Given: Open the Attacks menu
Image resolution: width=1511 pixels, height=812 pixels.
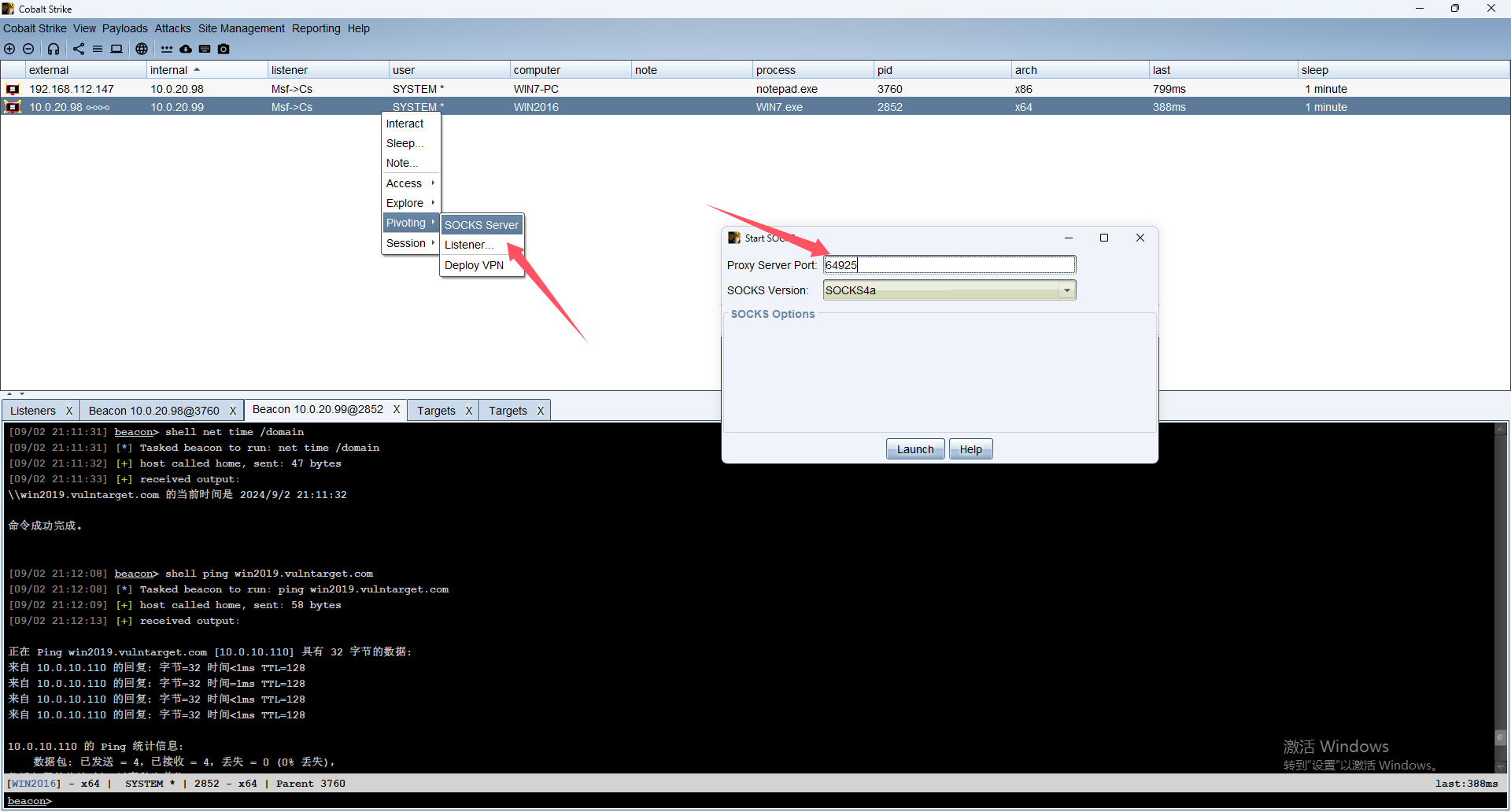Looking at the screenshot, I should coord(172,28).
